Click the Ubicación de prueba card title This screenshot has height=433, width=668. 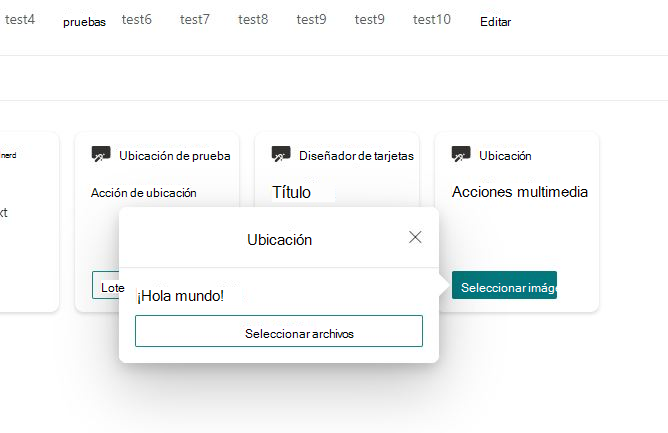point(175,156)
